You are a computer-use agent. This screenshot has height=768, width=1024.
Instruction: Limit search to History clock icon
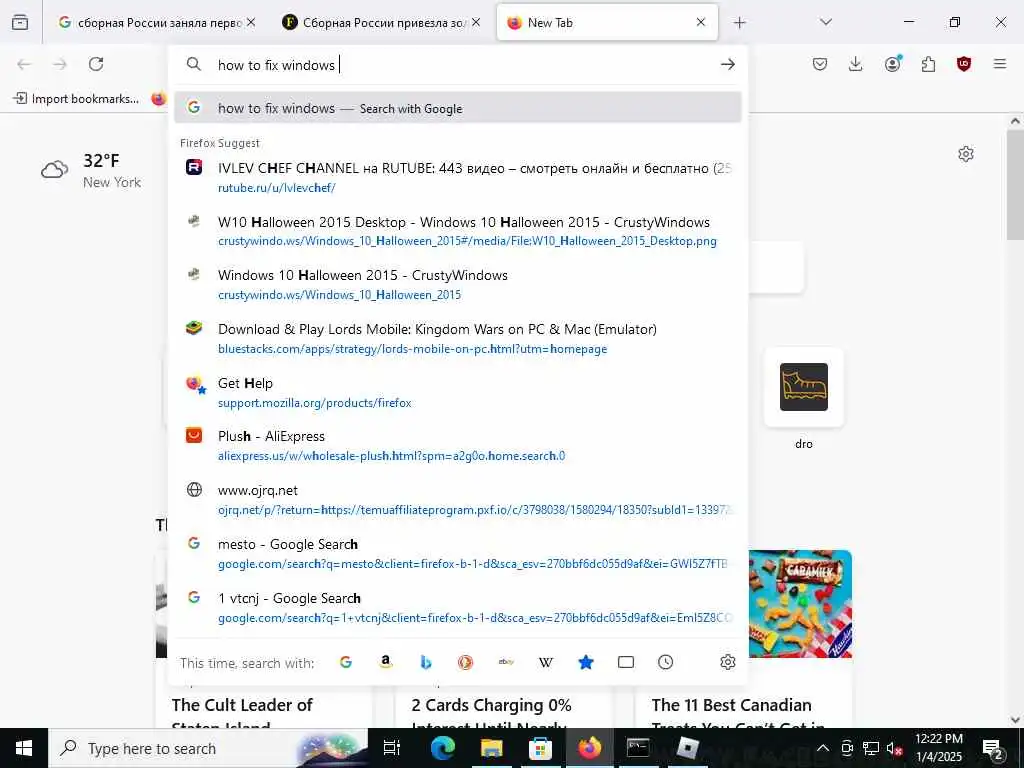[x=665, y=662]
